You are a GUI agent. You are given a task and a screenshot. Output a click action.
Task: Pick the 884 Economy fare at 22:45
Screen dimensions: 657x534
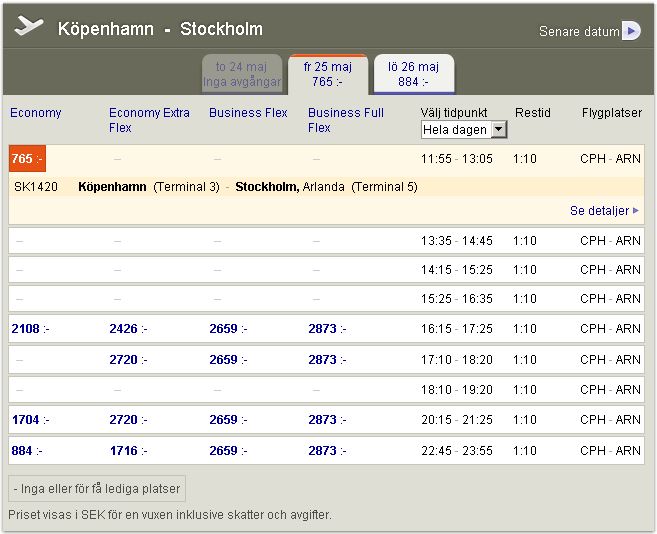[27, 451]
